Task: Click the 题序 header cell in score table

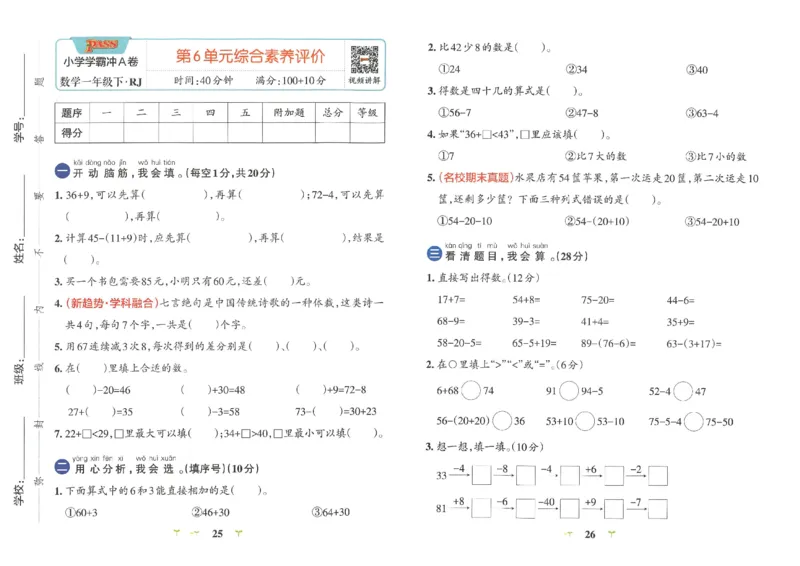Action: click(72, 113)
